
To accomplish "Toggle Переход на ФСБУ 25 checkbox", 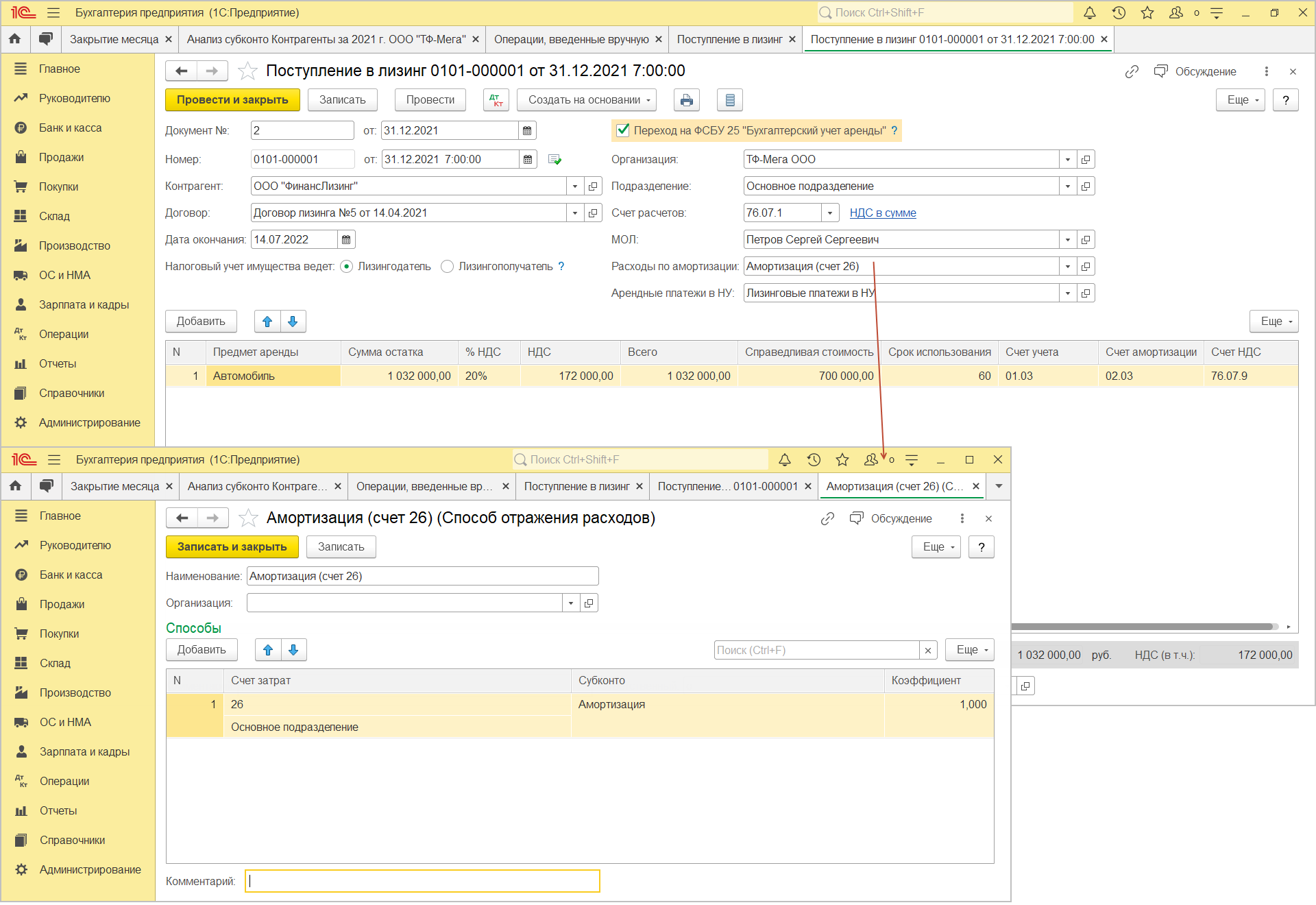I will click(x=623, y=130).
